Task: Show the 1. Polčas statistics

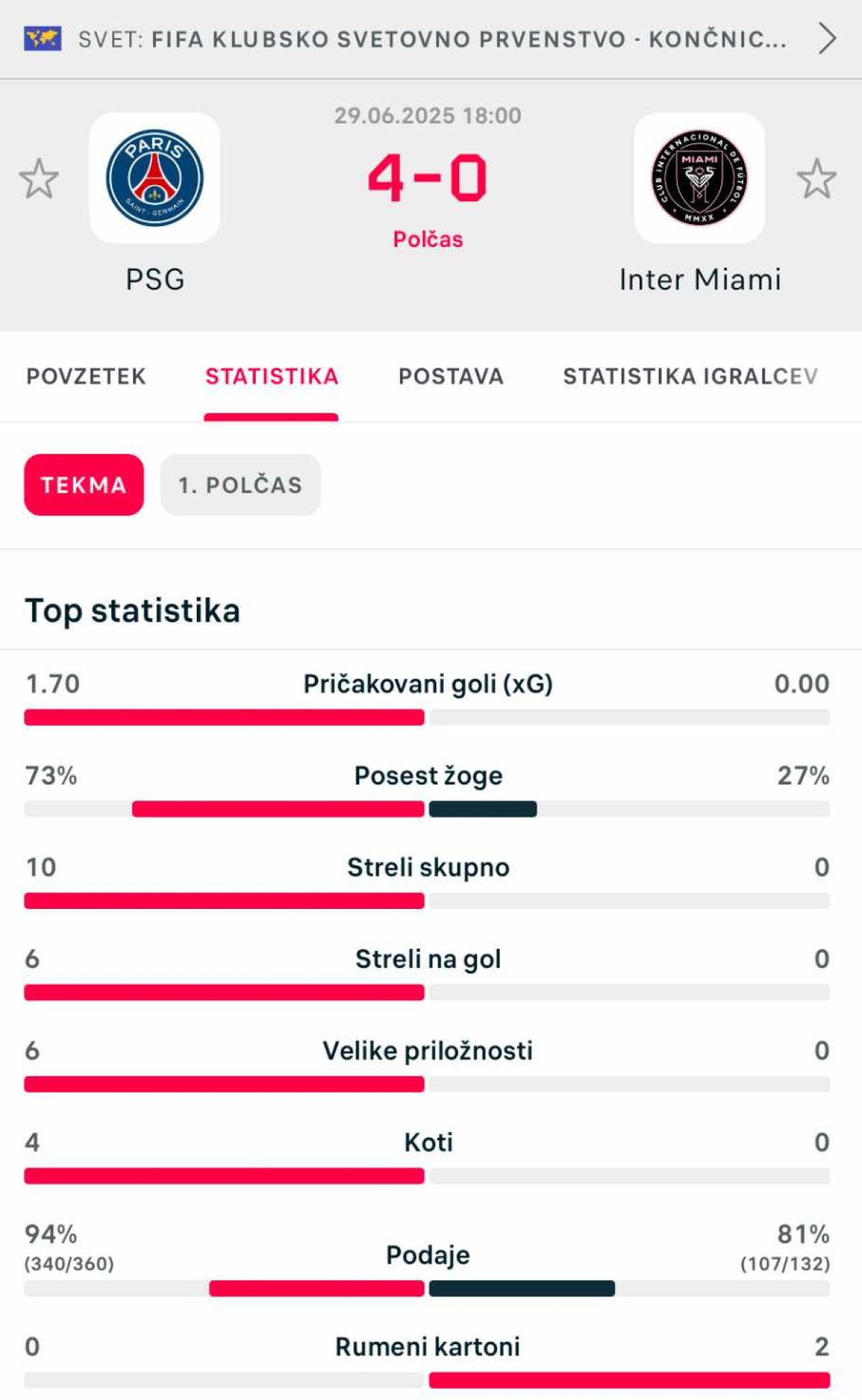Action: (x=241, y=485)
